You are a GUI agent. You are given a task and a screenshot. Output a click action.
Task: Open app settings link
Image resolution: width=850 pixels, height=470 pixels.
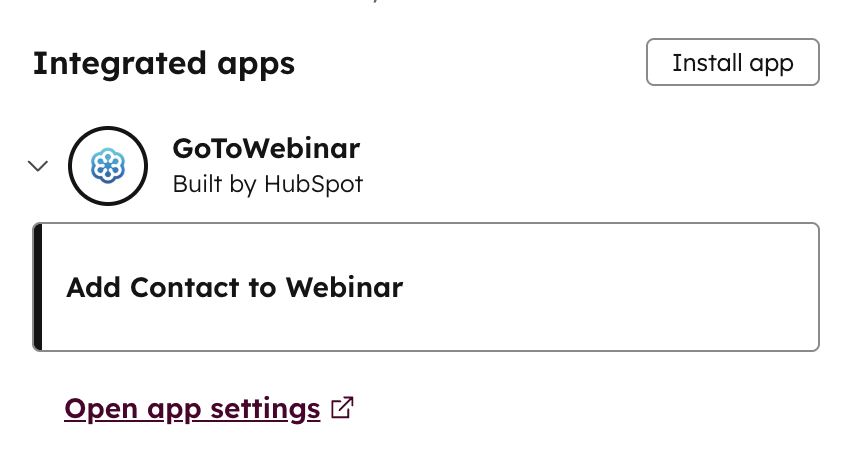(192, 409)
